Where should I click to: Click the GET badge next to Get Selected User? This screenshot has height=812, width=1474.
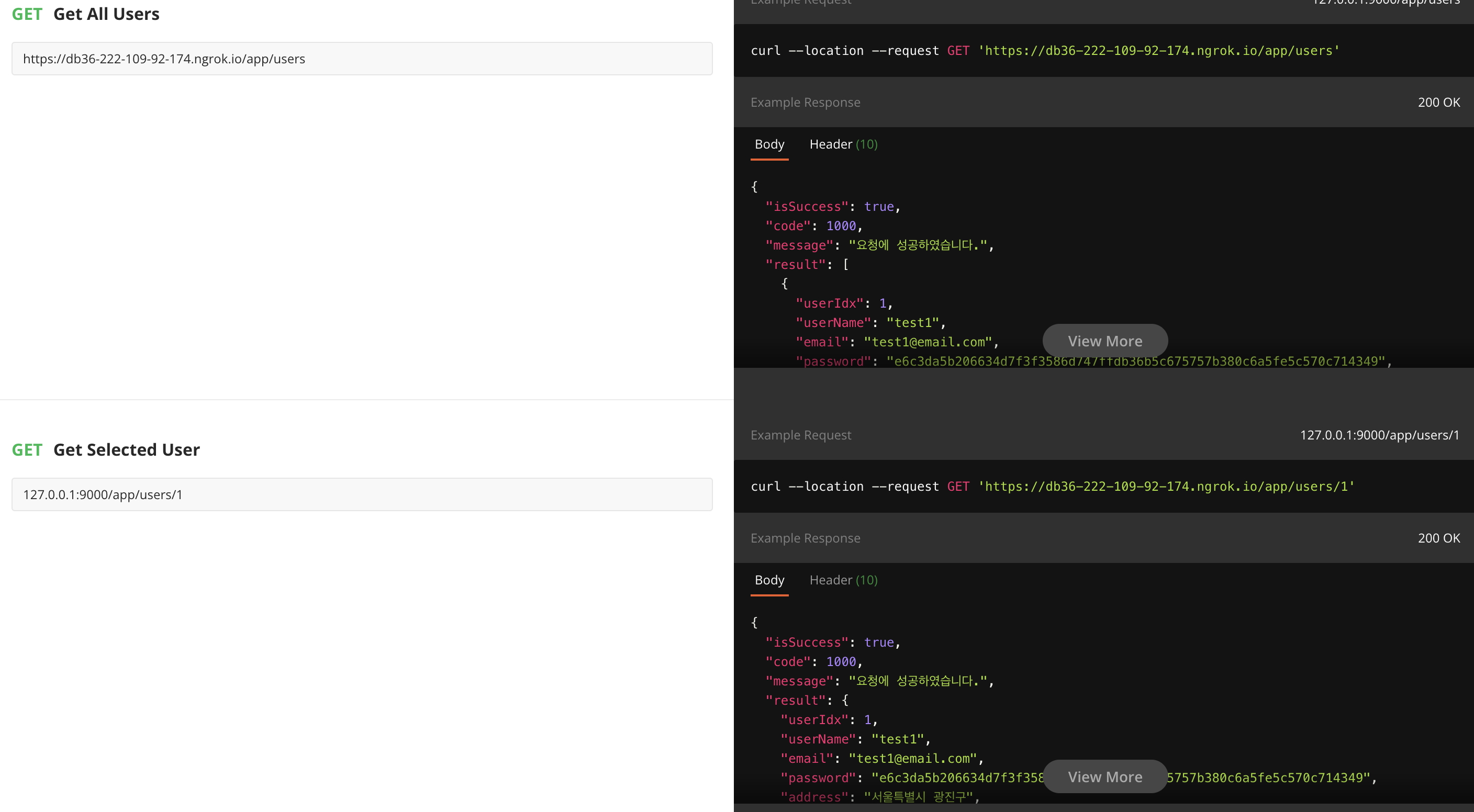click(27, 449)
